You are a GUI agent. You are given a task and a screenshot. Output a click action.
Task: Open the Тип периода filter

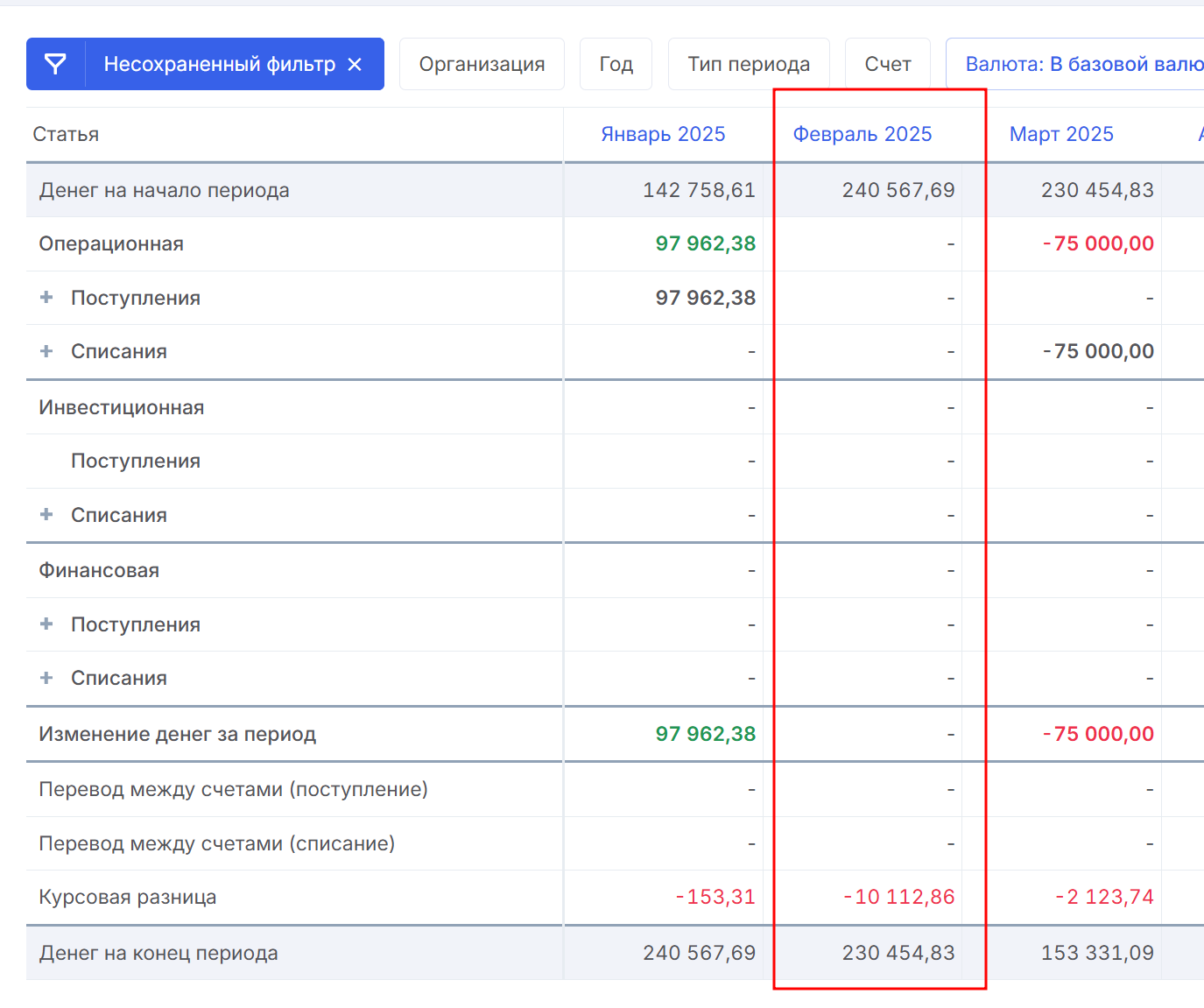click(749, 64)
